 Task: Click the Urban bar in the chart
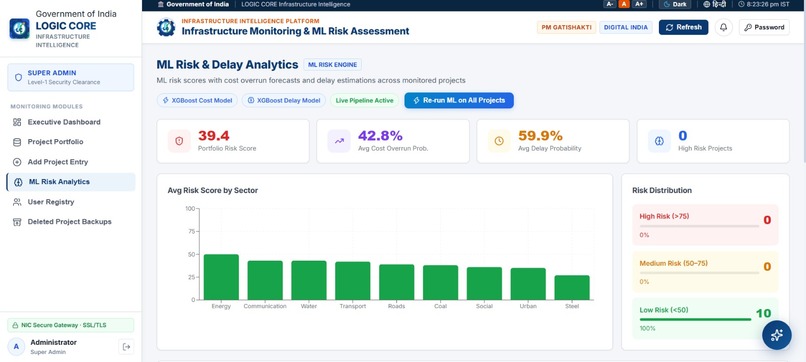528,284
